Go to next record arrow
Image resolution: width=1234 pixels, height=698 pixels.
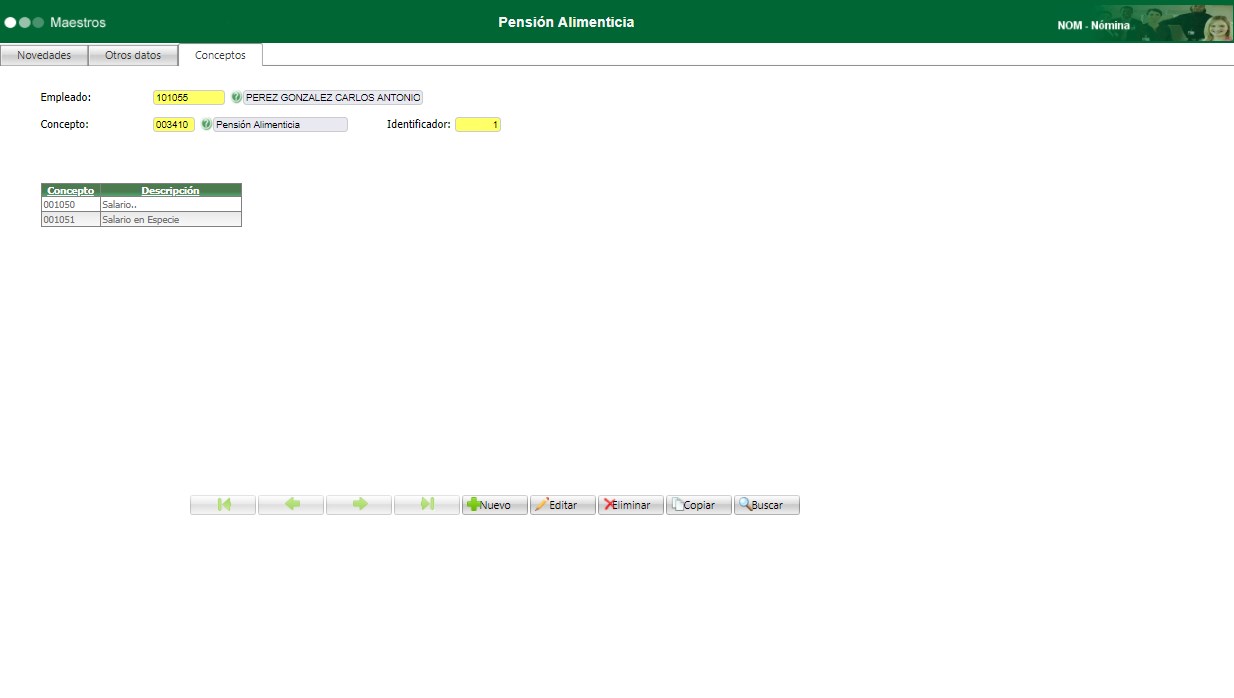click(359, 505)
